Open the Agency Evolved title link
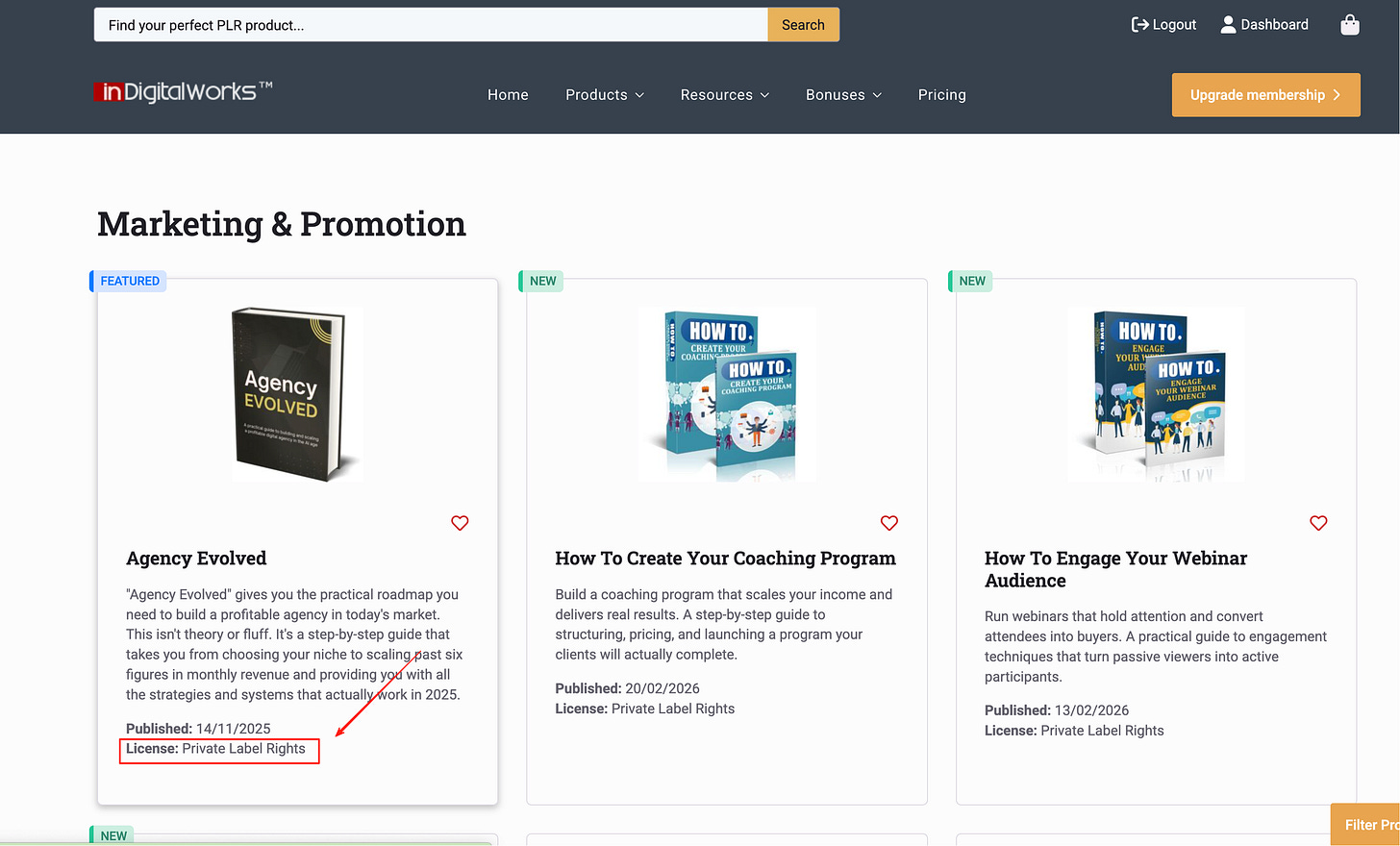Viewport: 1400px width, 846px height. click(196, 559)
